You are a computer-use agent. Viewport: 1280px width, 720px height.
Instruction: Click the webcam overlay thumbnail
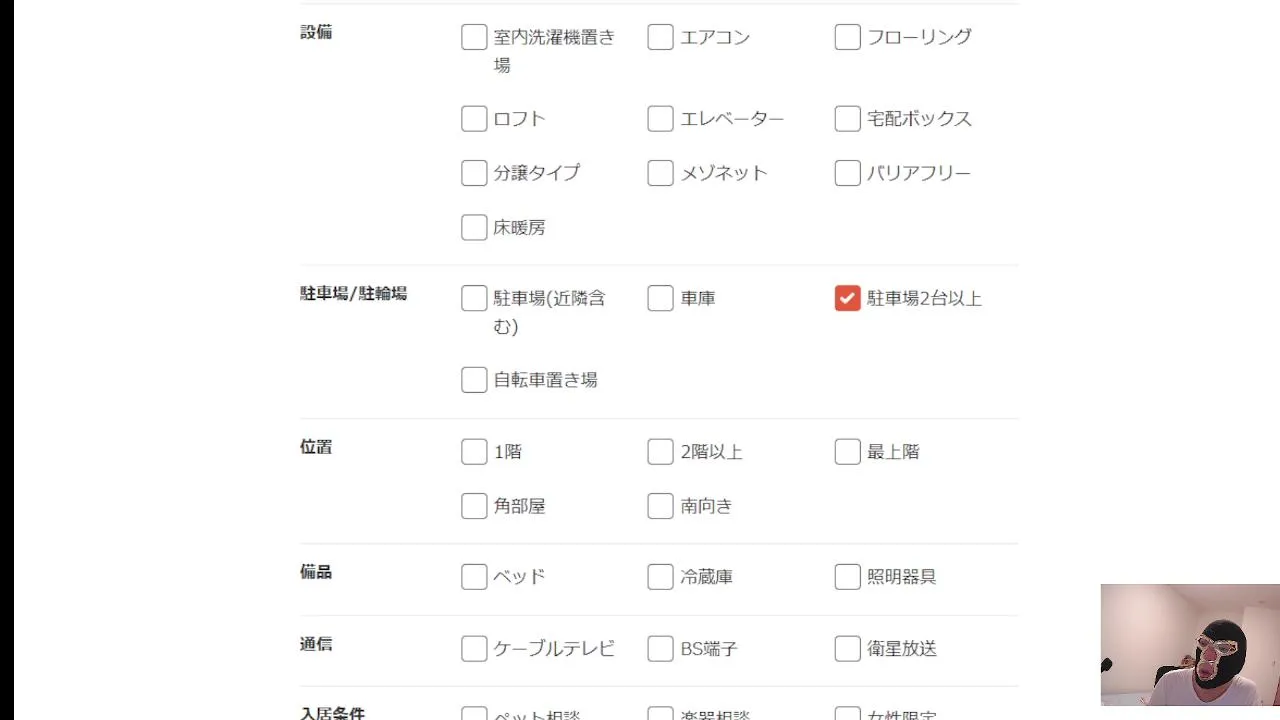click(1190, 645)
